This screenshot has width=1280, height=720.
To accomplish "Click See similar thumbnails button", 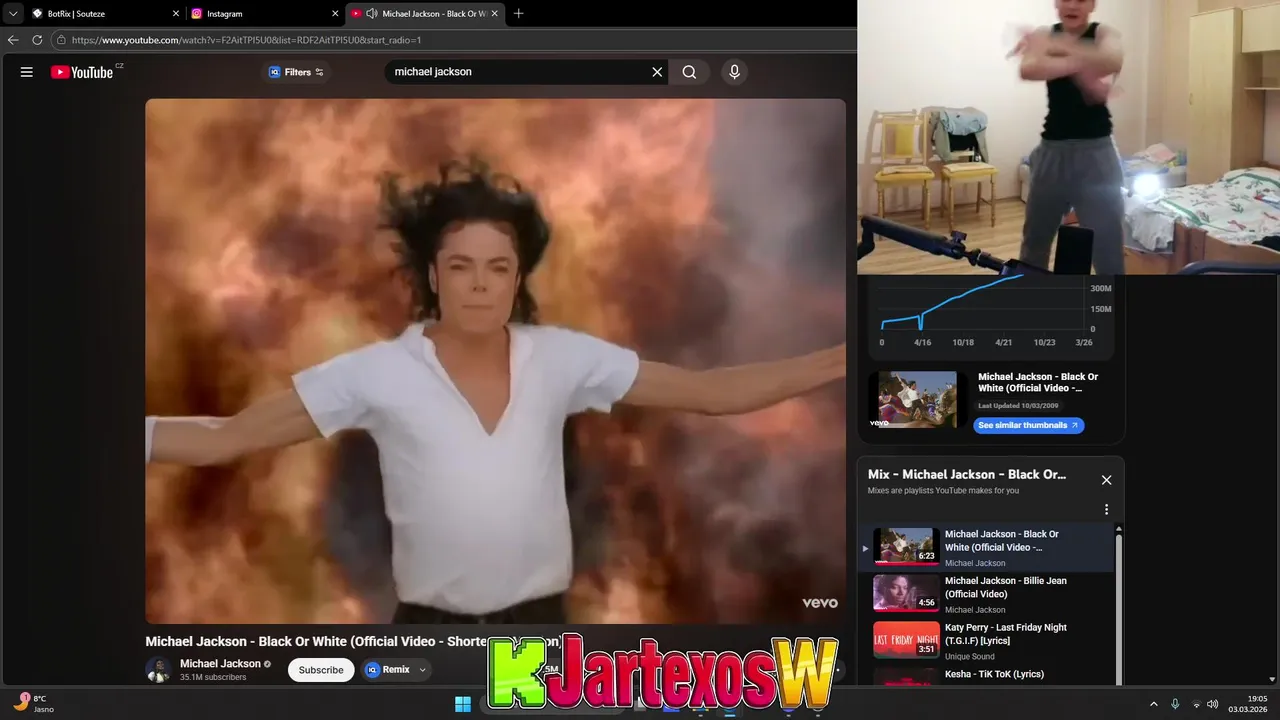I will pos(1028,425).
